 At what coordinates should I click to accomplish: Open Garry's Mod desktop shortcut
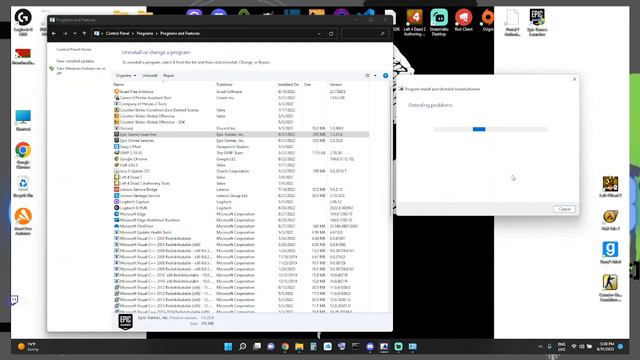coord(610,252)
